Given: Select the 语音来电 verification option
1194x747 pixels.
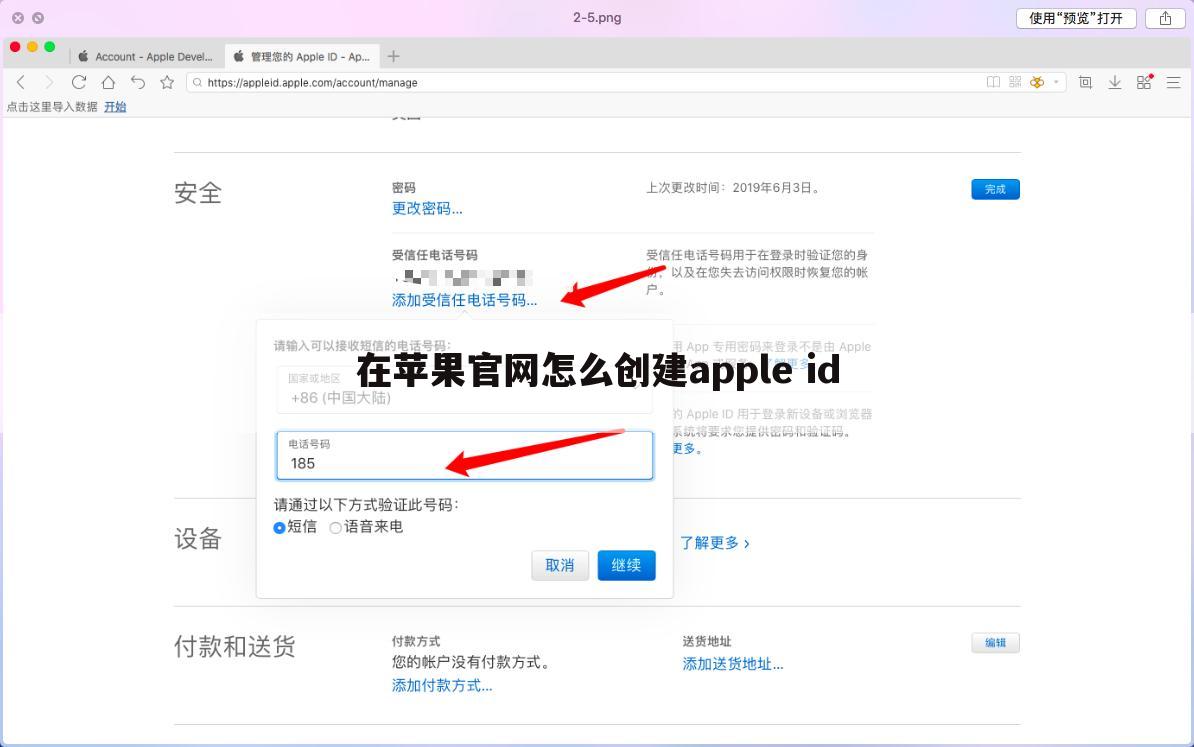Looking at the screenshot, I should click(335, 527).
